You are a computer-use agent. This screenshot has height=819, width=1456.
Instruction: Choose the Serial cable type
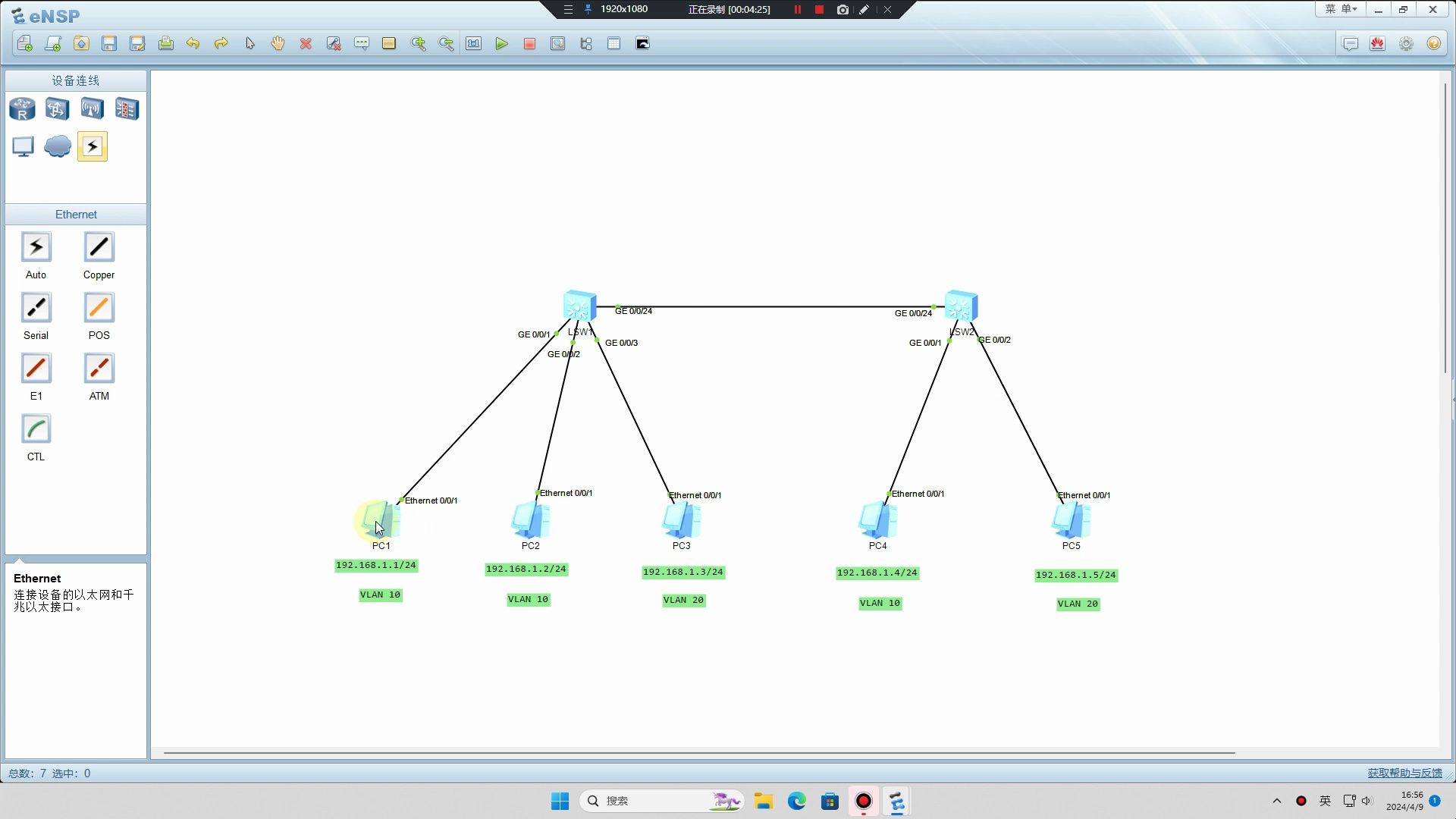click(x=36, y=308)
